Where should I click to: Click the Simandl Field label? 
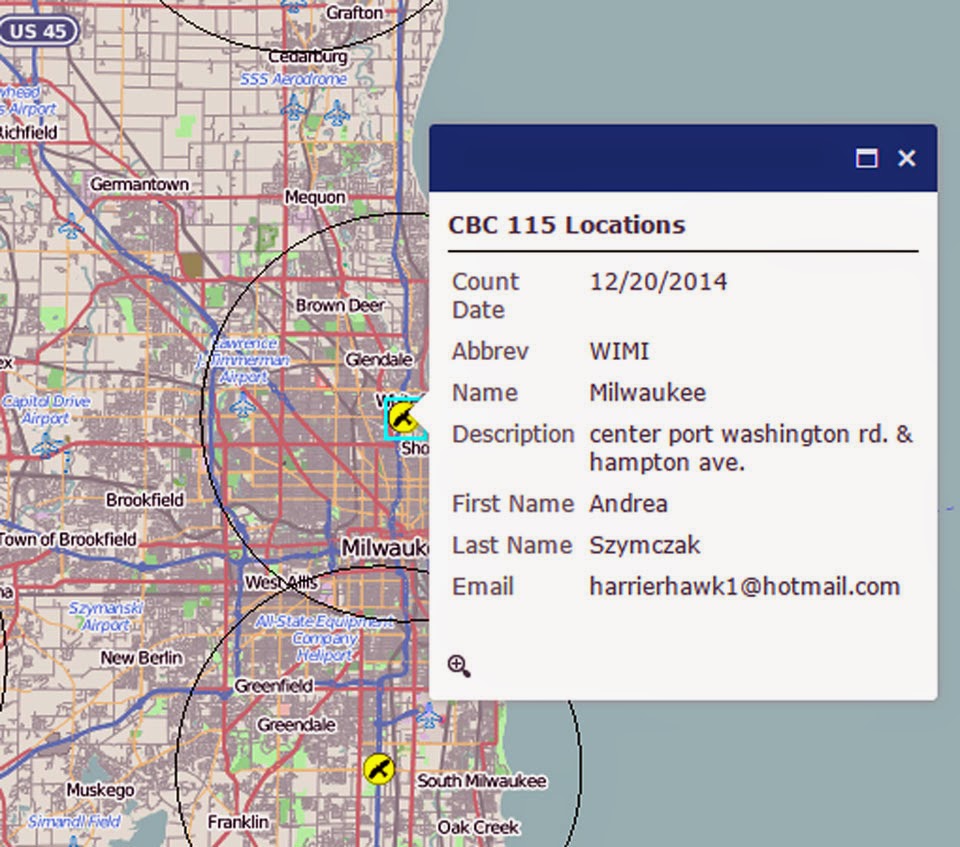[x=74, y=821]
